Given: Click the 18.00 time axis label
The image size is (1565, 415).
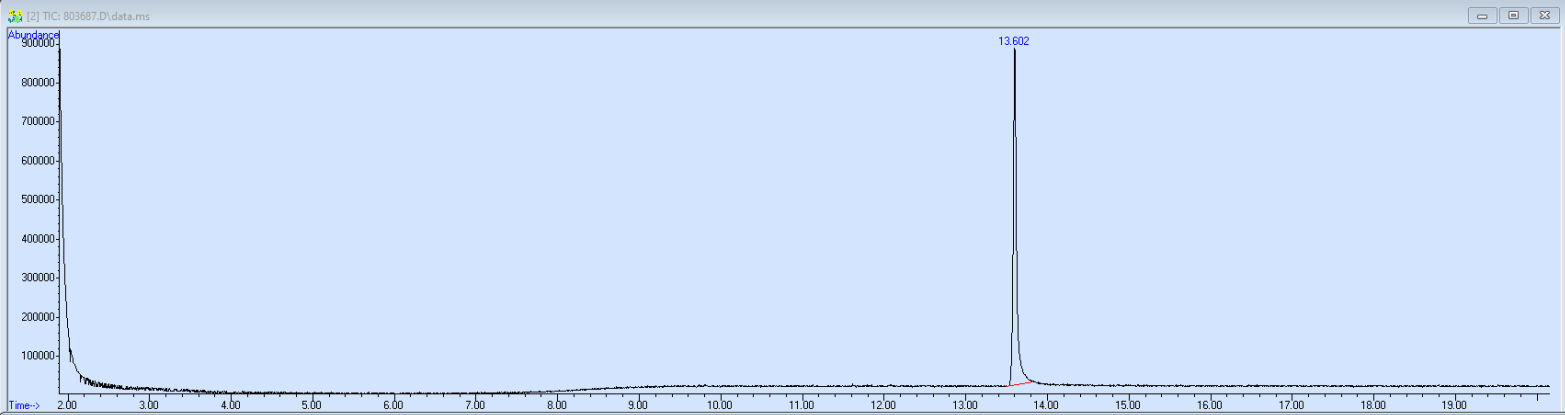Looking at the screenshot, I should (1372, 405).
